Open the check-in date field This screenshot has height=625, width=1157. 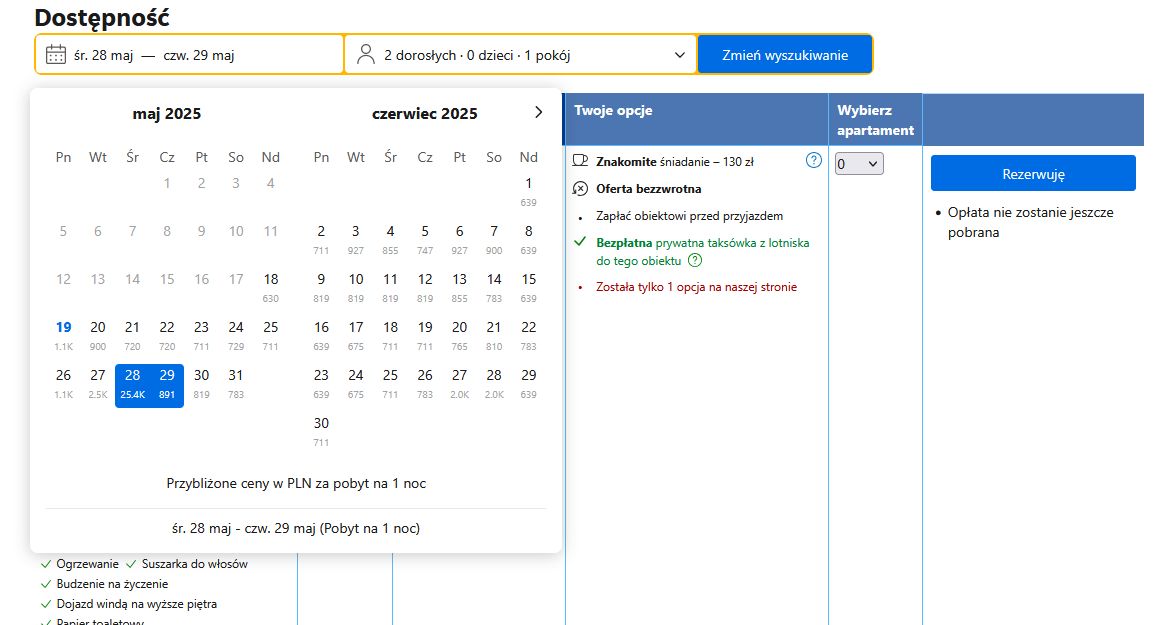tap(104, 55)
